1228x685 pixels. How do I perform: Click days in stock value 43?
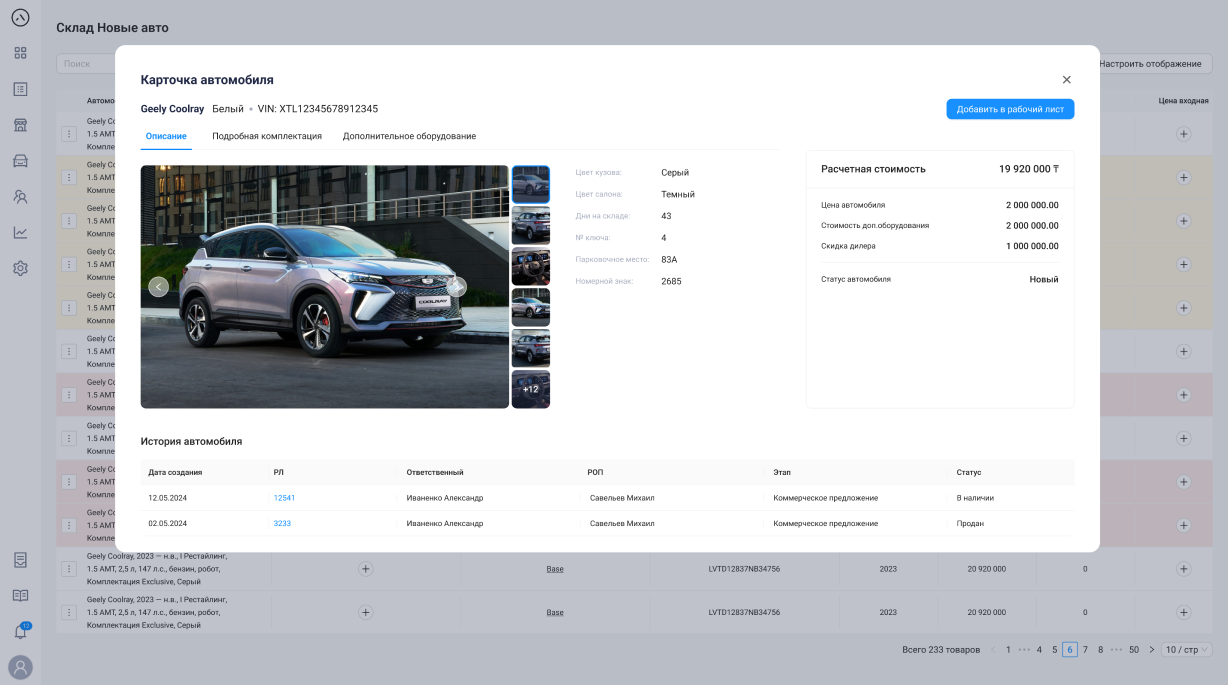pyautogui.click(x=666, y=216)
